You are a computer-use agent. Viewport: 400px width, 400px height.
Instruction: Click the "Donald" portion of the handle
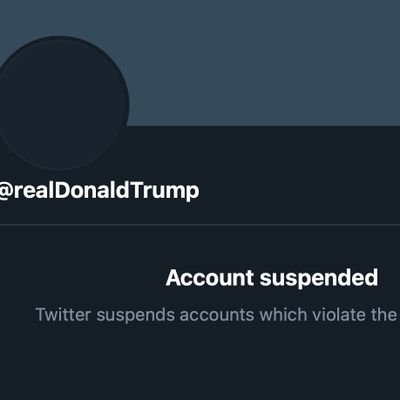(91, 190)
